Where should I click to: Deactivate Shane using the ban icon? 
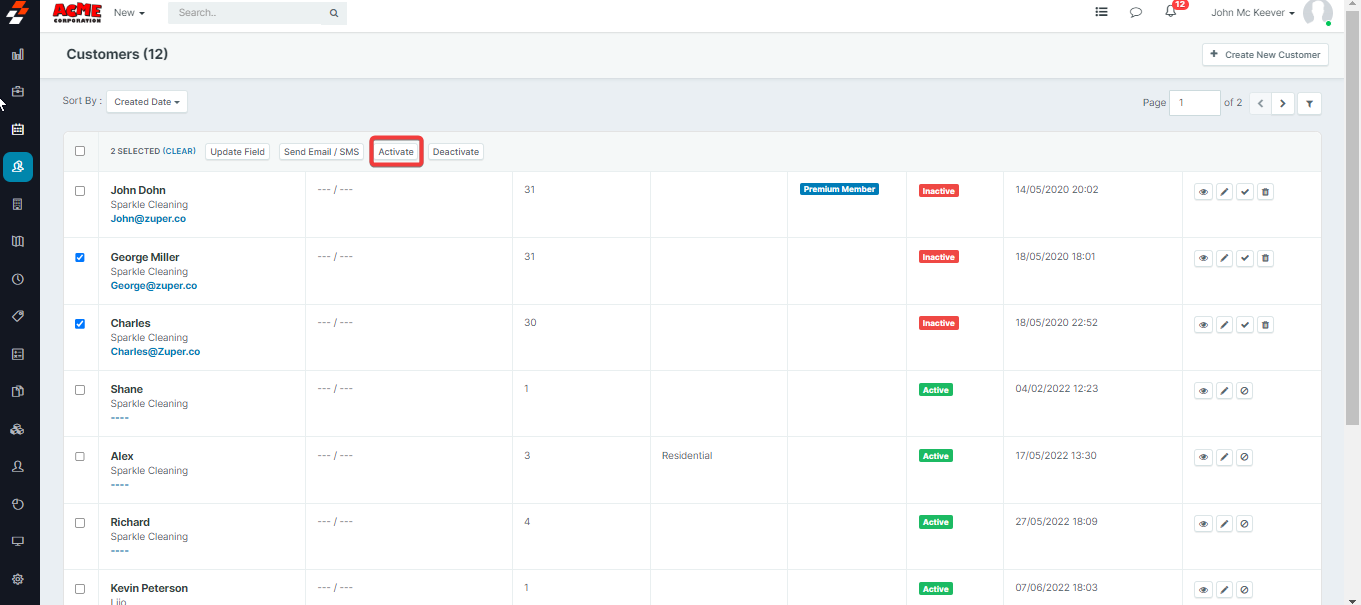coord(1244,391)
